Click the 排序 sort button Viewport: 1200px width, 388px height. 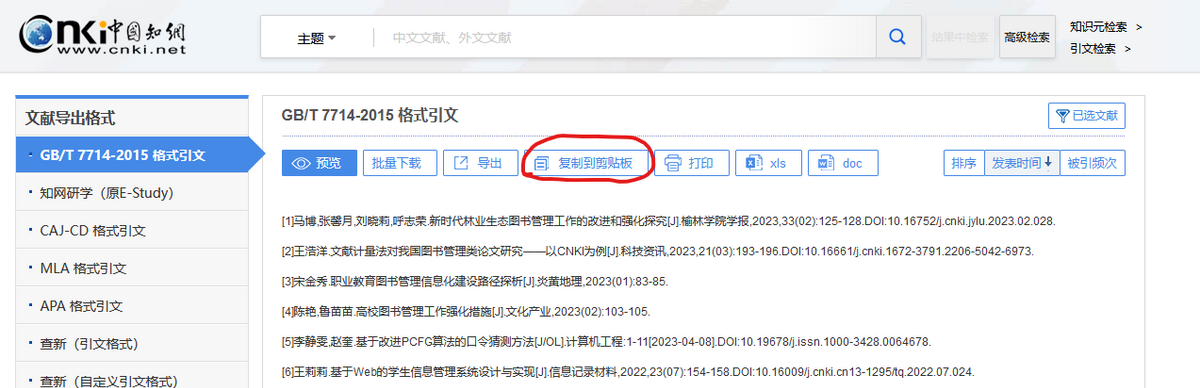964,163
